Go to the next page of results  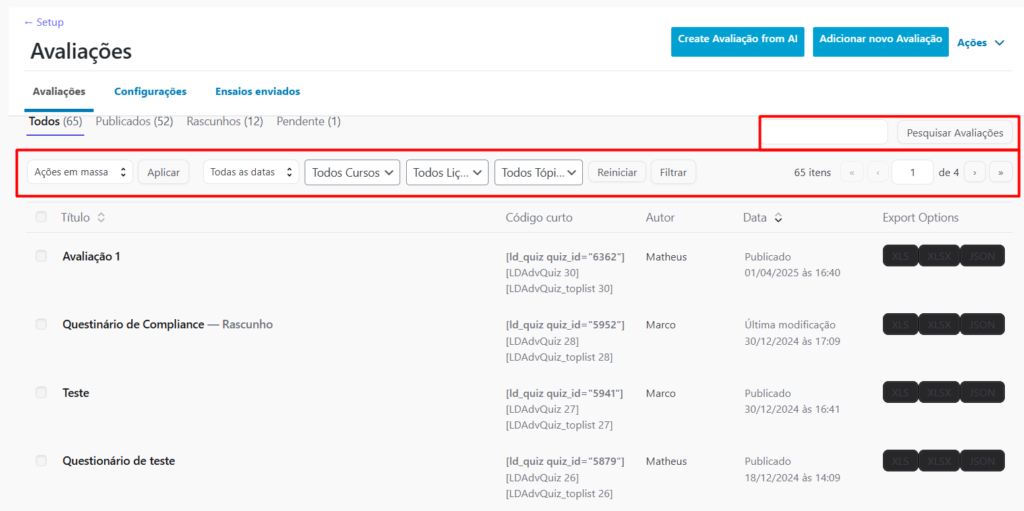[x=974, y=172]
